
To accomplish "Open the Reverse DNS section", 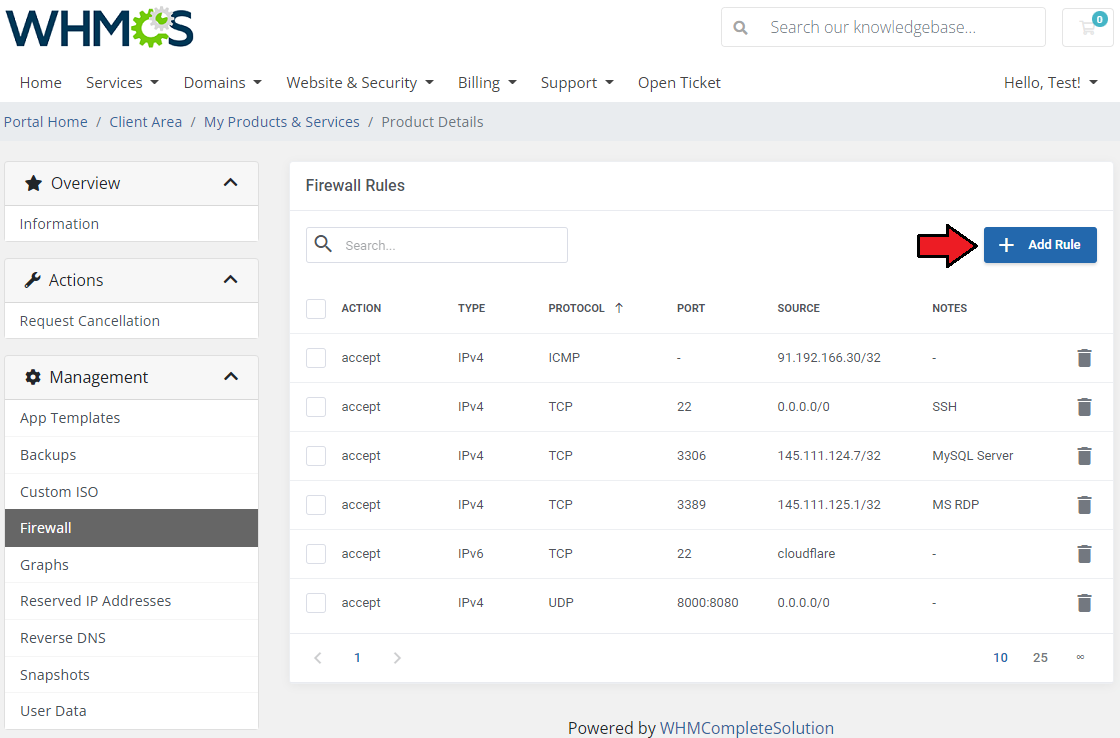I will [131, 638].
